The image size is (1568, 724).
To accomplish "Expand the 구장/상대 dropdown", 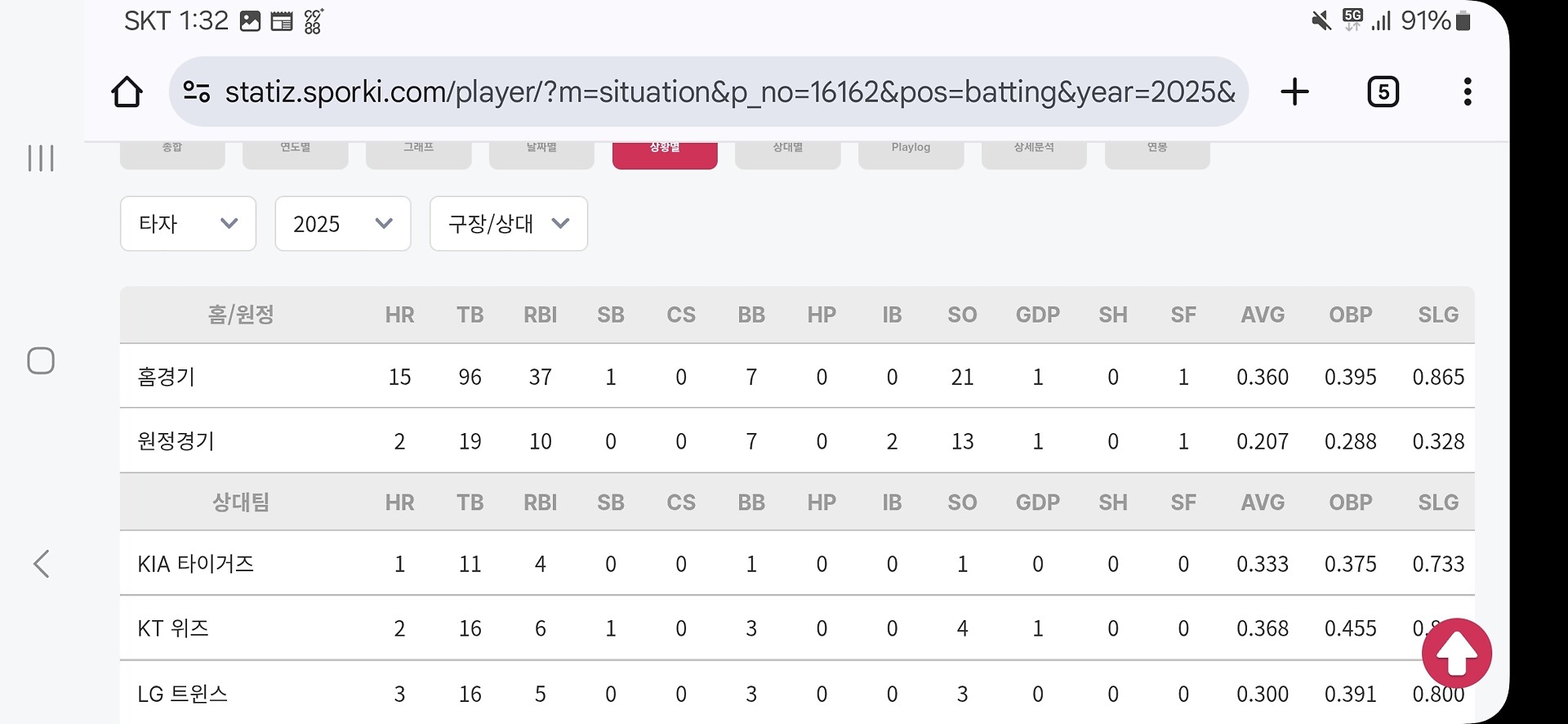I will [508, 223].
